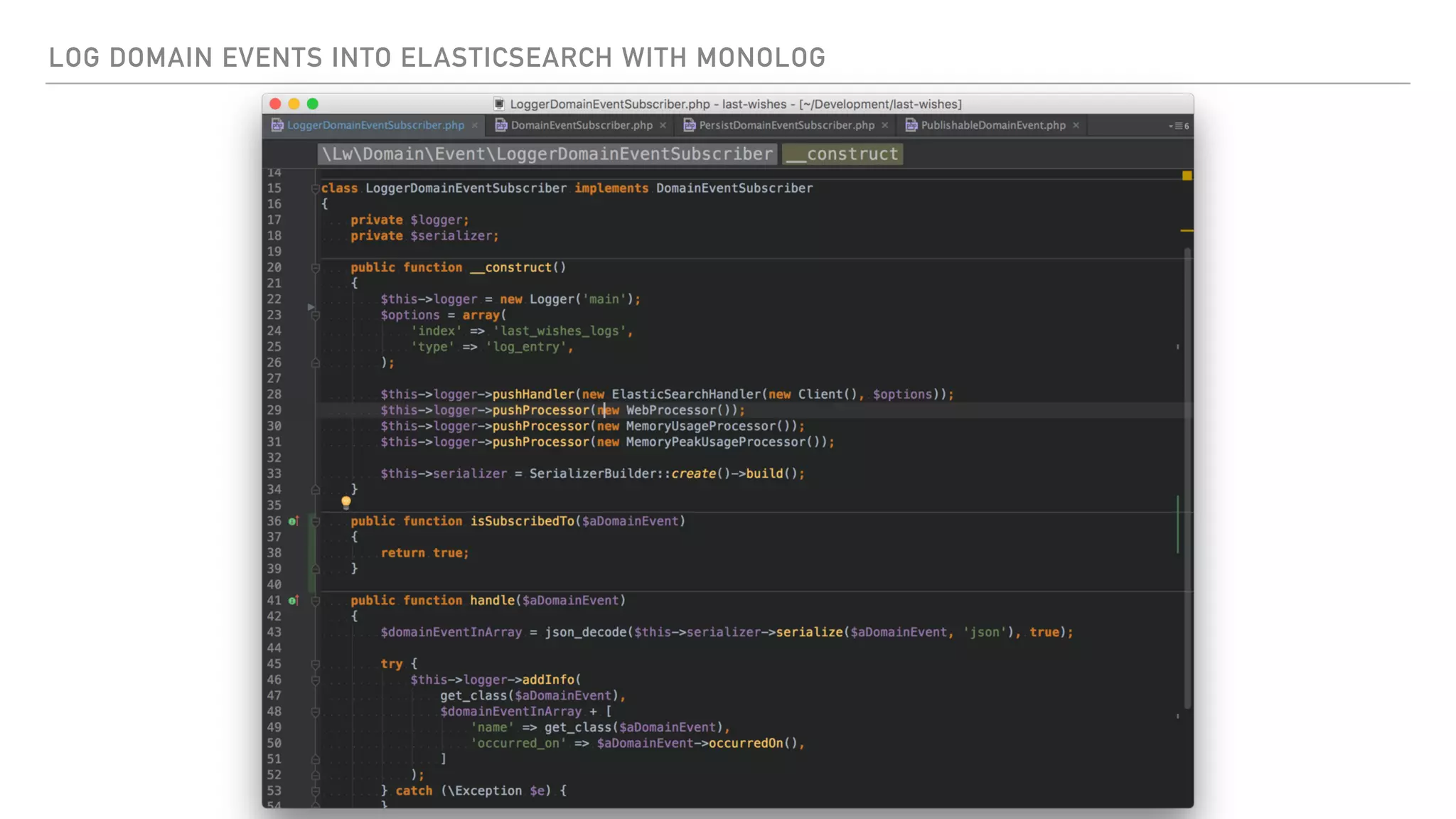The width and height of the screenshot is (1456, 819).
Task: Click implements-method gutter icon on line 41
Action: point(293,601)
